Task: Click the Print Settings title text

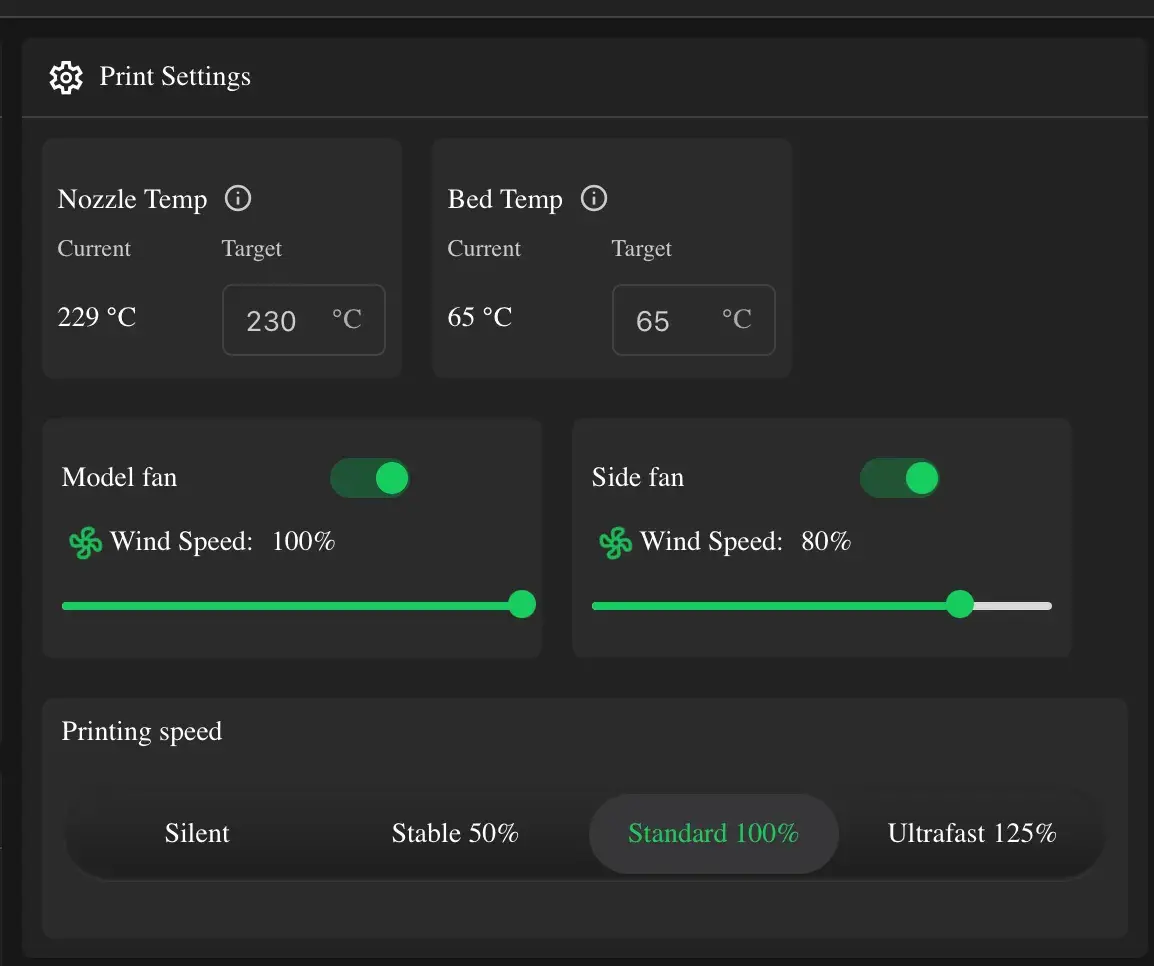Action: 175,77
